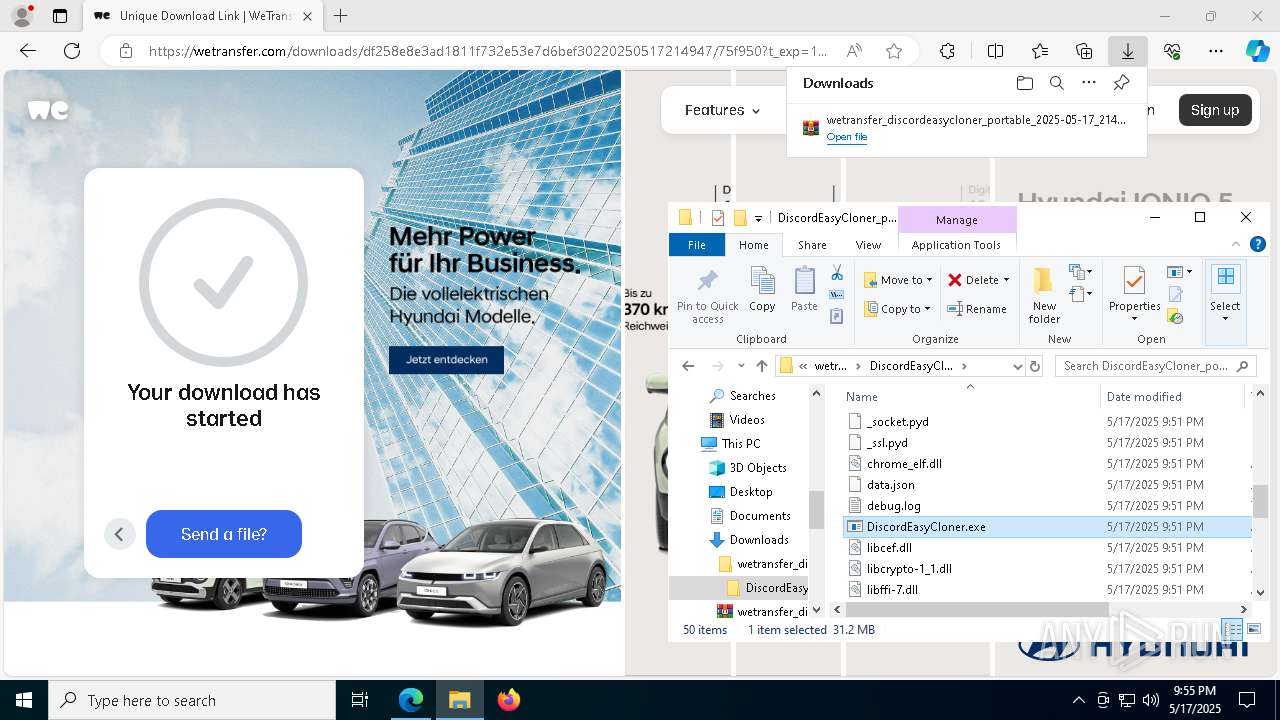Add this page to favorites star
Viewport: 1280px width, 720px height.
pos(894,51)
